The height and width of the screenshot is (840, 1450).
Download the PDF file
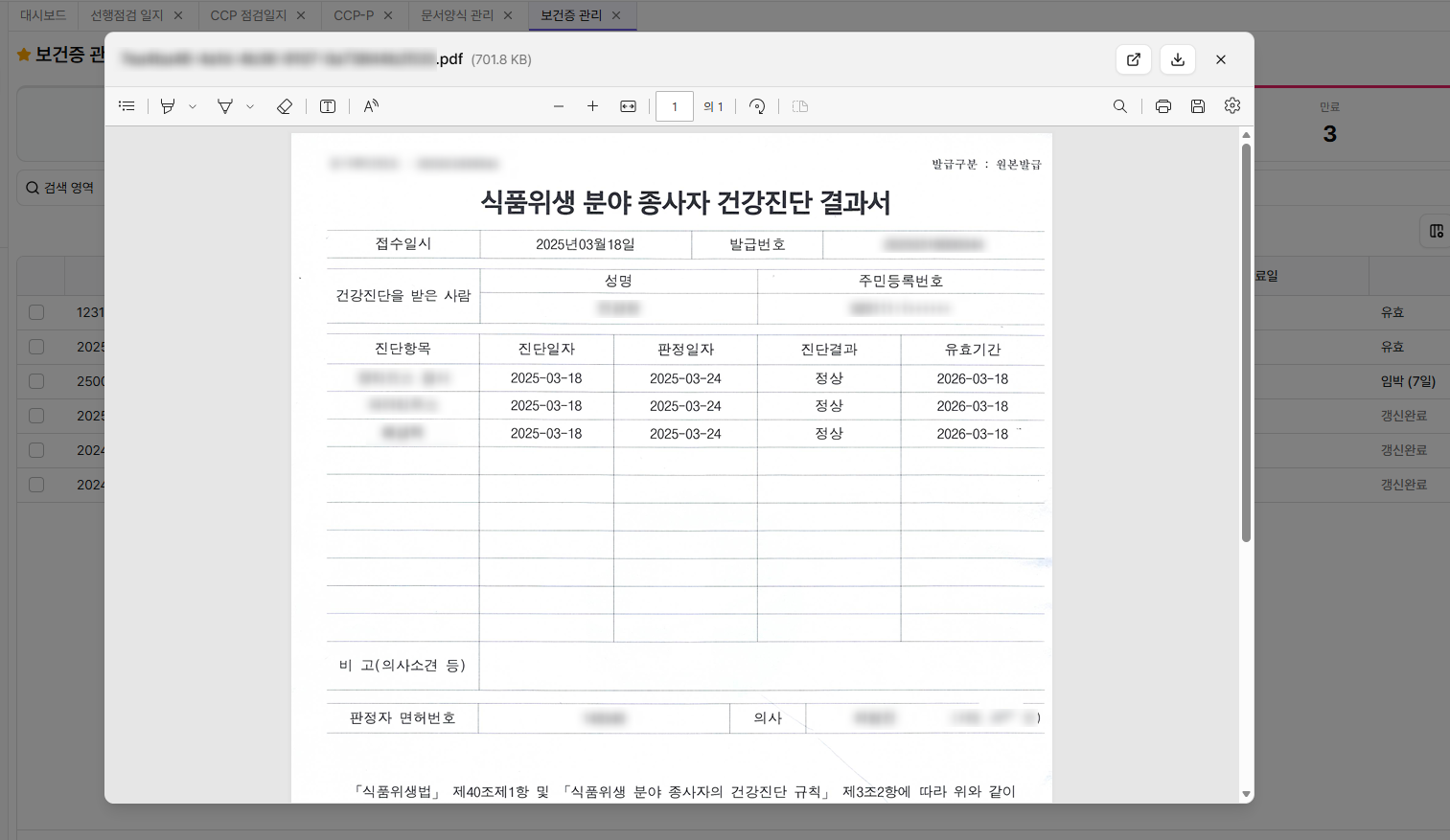tap(1178, 59)
